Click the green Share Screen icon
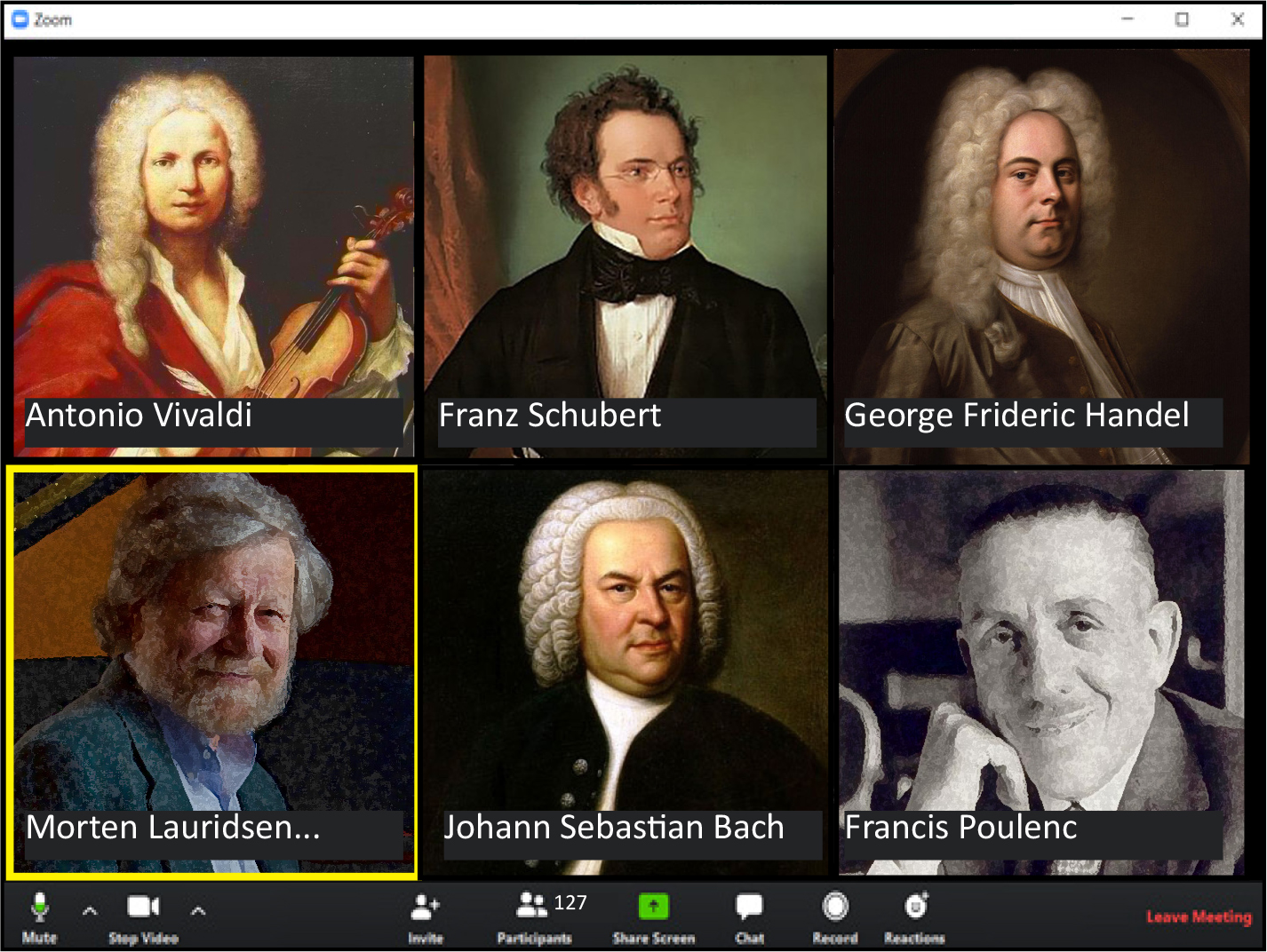This screenshot has width=1267, height=952. 653,907
